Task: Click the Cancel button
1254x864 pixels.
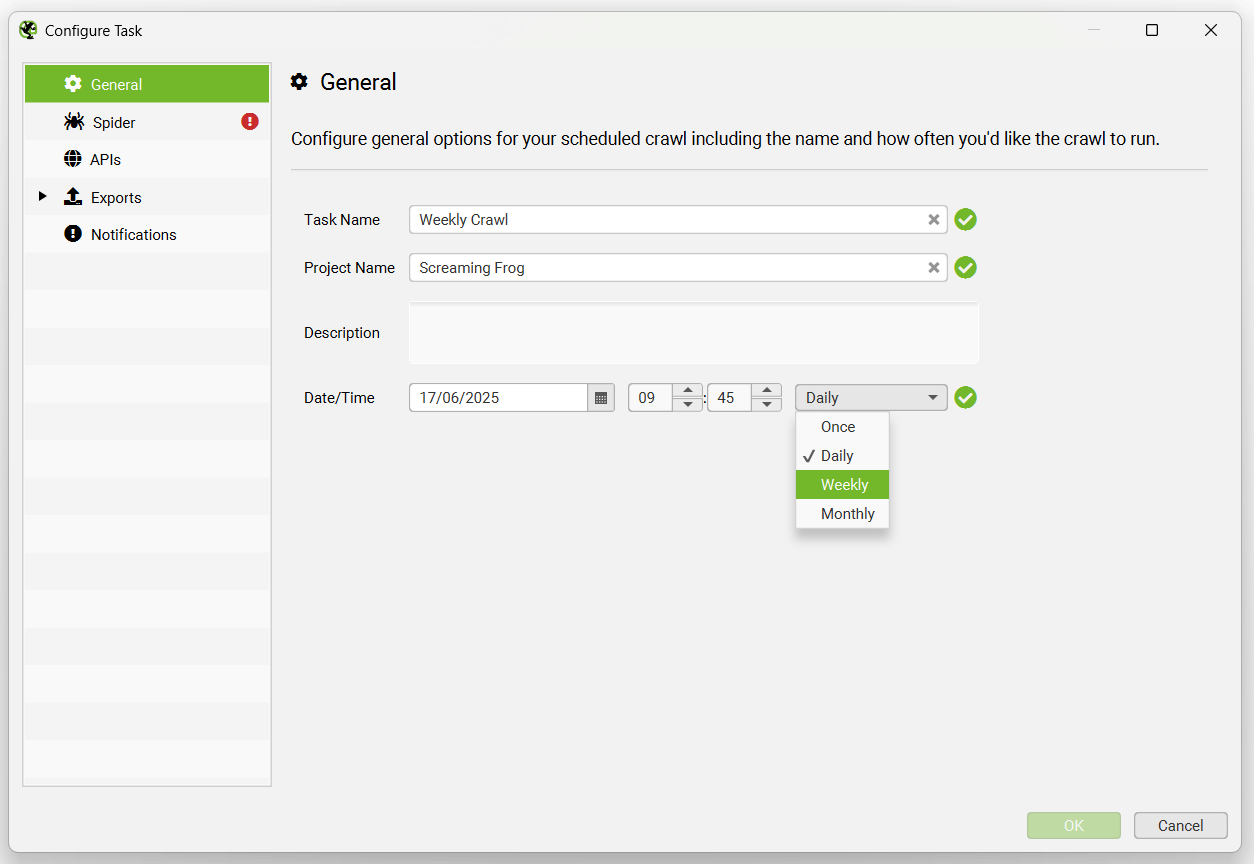Action: (1180, 825)
